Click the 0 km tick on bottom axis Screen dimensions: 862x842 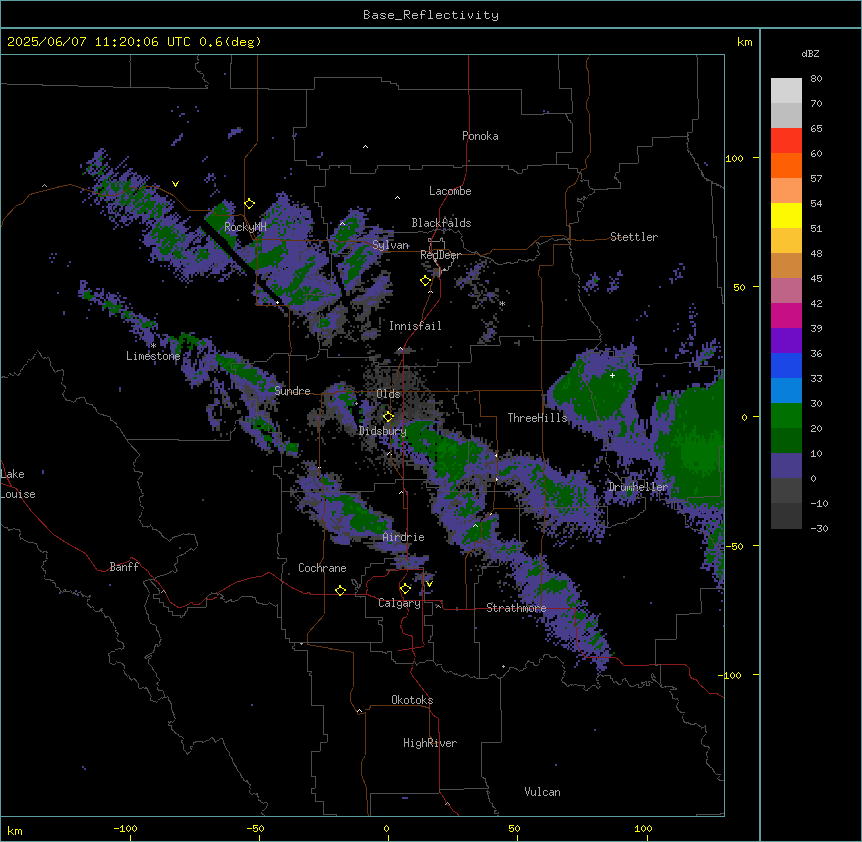[x=387, y=829]
